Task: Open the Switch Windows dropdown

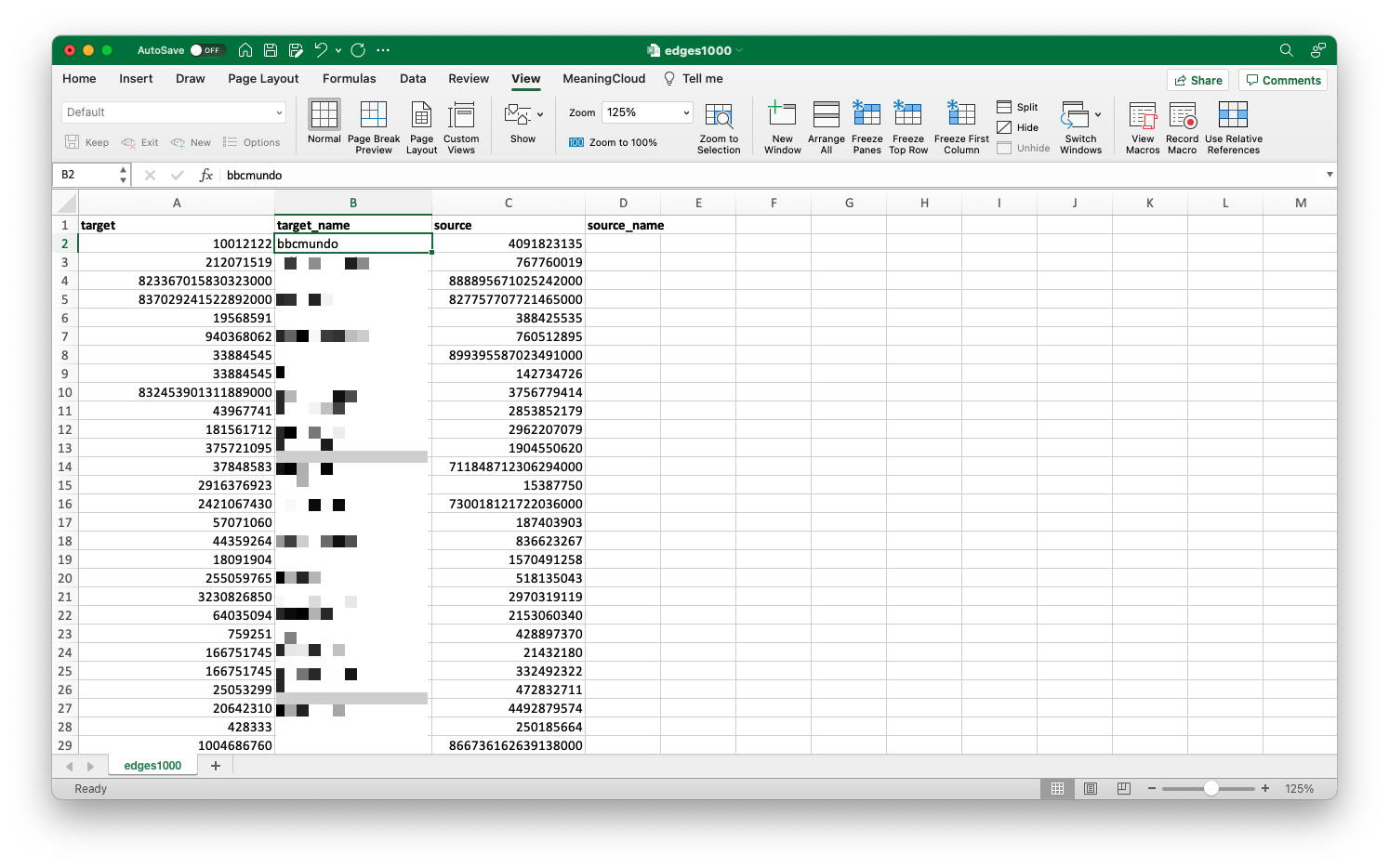Action: pyautogui.click(x=1080, y=126)
